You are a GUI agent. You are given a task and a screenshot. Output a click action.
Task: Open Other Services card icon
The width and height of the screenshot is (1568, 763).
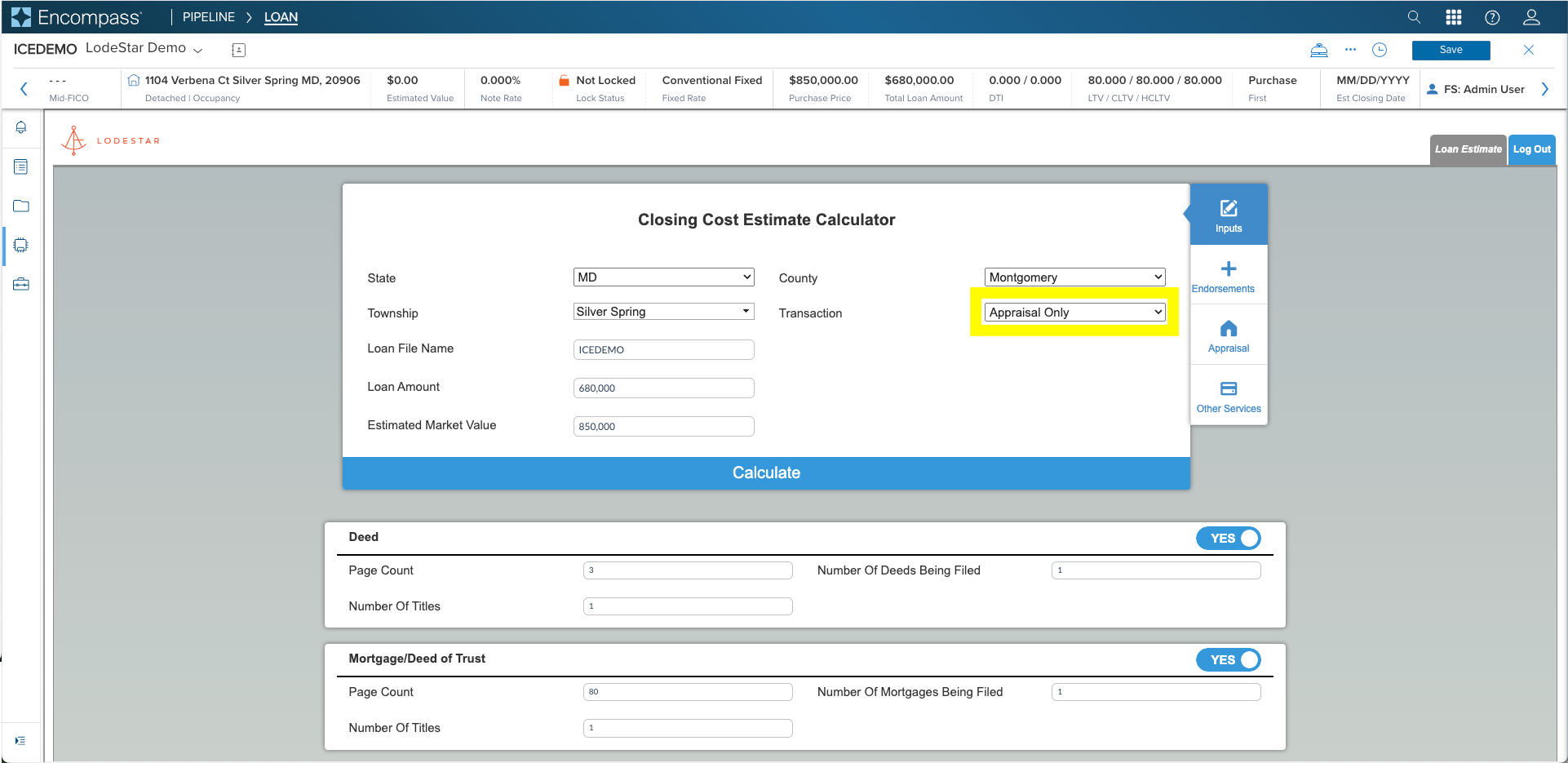(x=1229, y=388)
